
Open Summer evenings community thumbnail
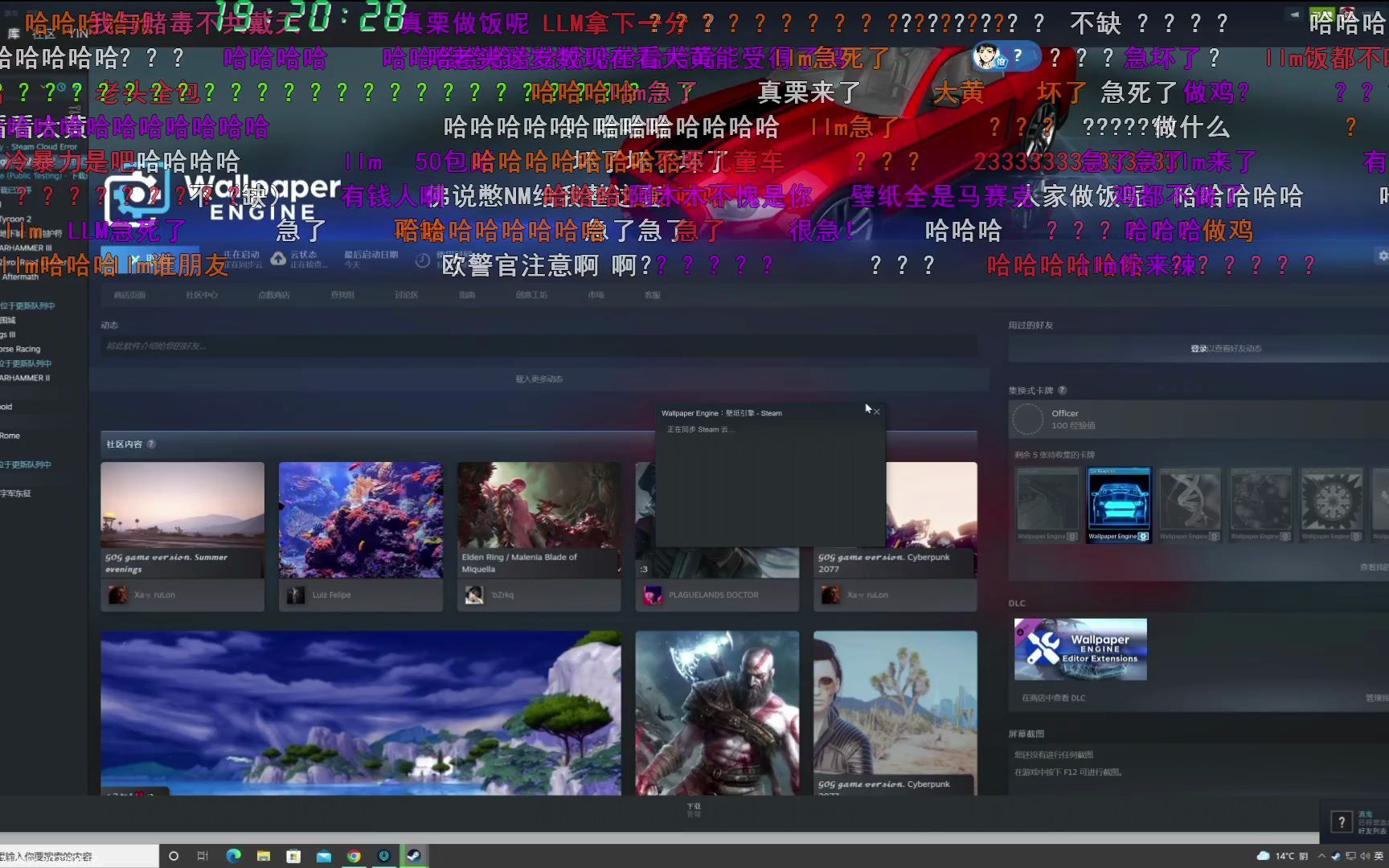click(x=182, y=519)
